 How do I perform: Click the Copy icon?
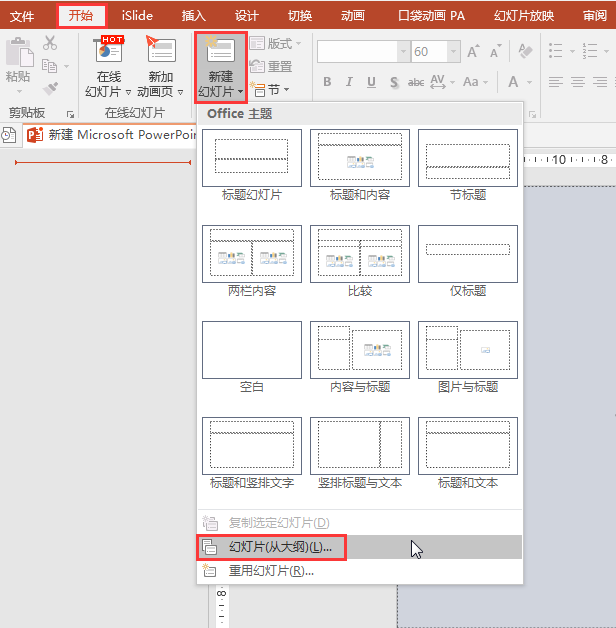50,66
